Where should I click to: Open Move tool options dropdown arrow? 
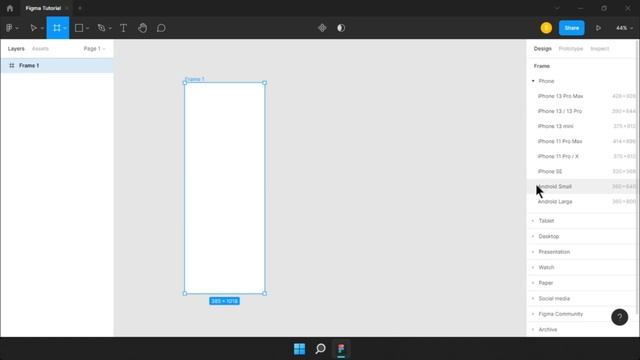(x=42, y=28)
